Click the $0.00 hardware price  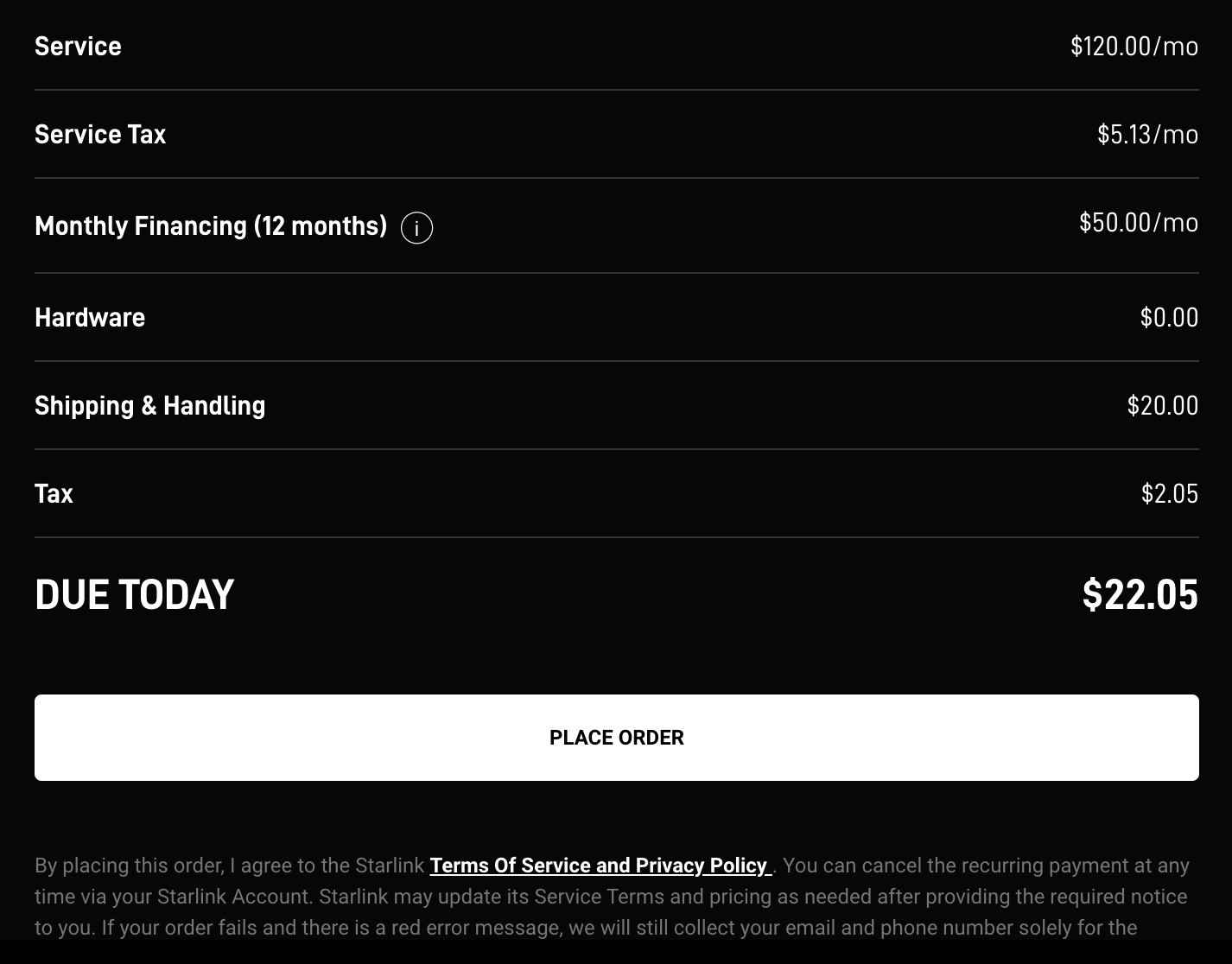[1170, 318]
